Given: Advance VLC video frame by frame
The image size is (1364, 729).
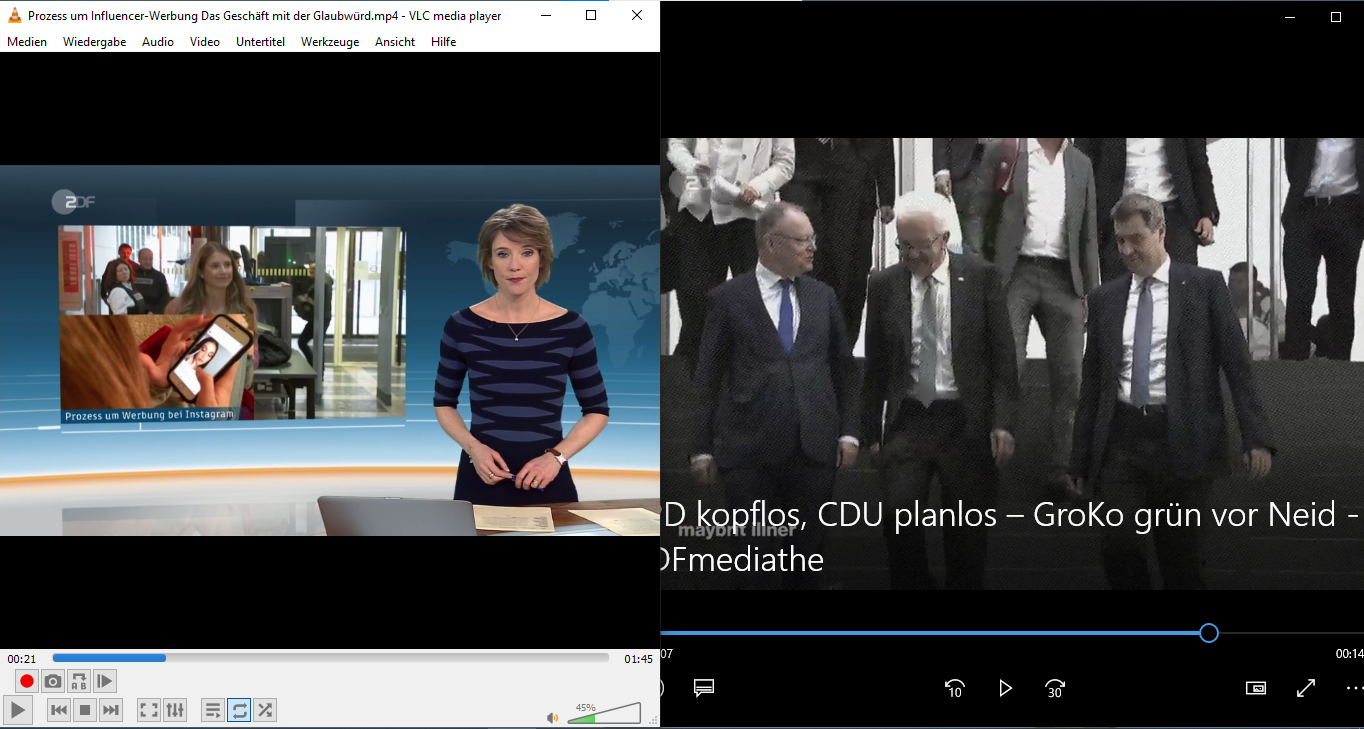Looking at the screenshot, I should tap(105, 681).
